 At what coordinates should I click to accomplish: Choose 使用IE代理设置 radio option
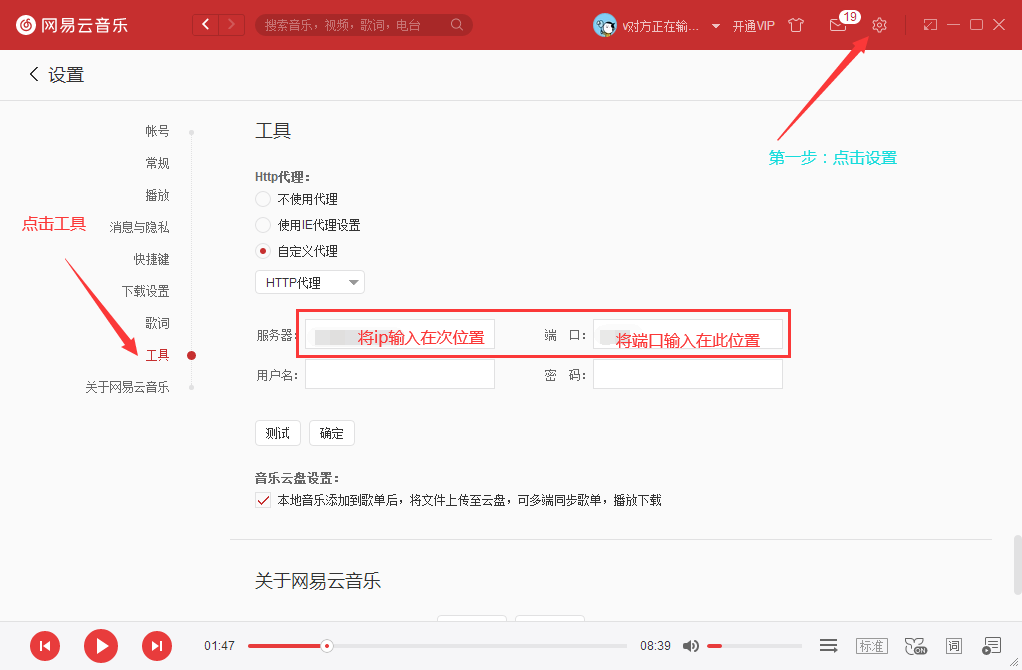coord(263,225)
